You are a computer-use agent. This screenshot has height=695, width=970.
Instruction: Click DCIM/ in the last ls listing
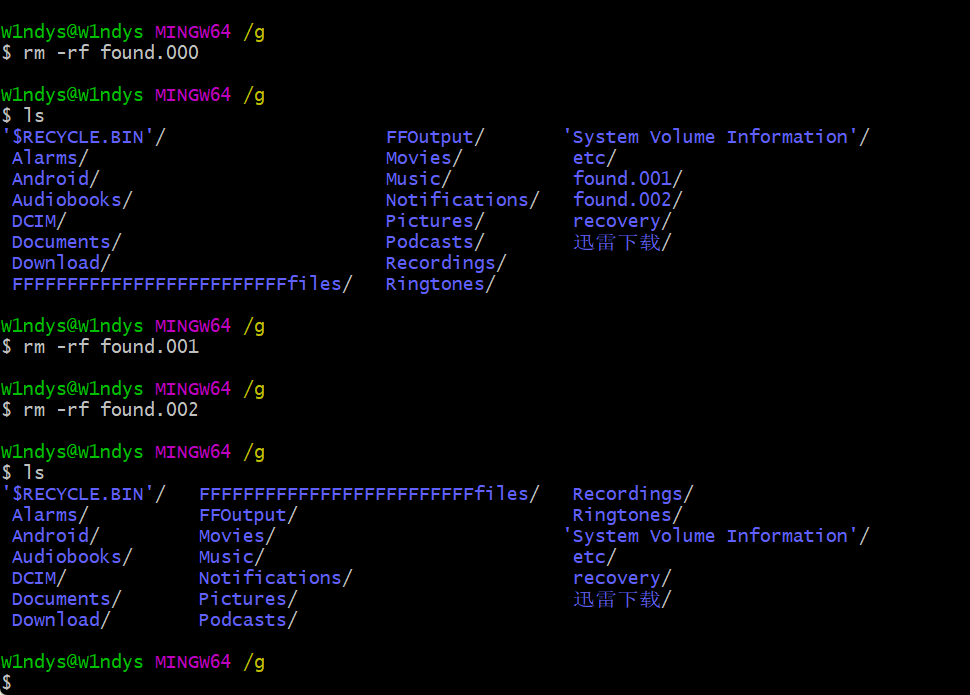(x=39, y=578)
